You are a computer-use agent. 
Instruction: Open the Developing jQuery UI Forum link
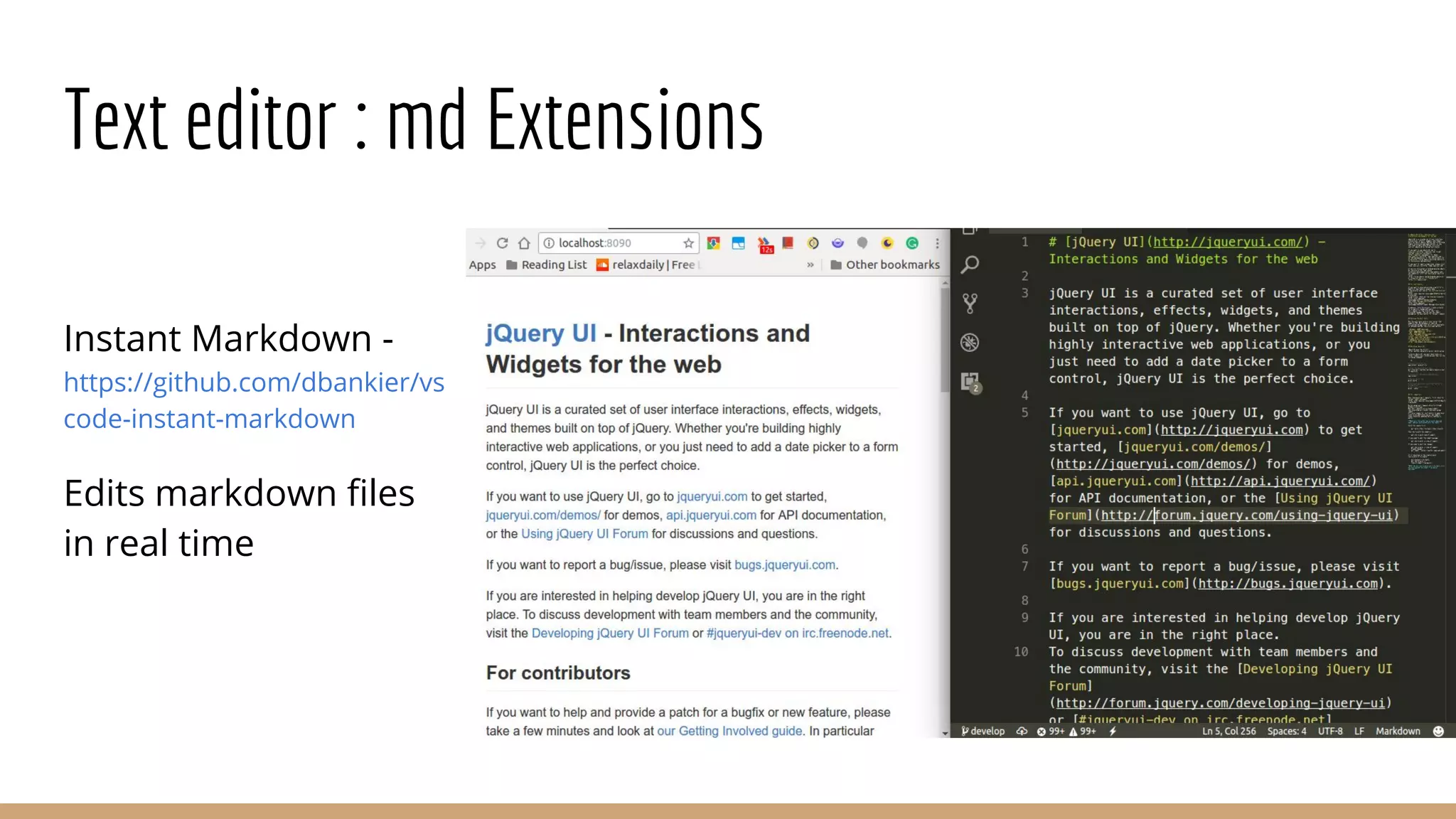[610, 633]
